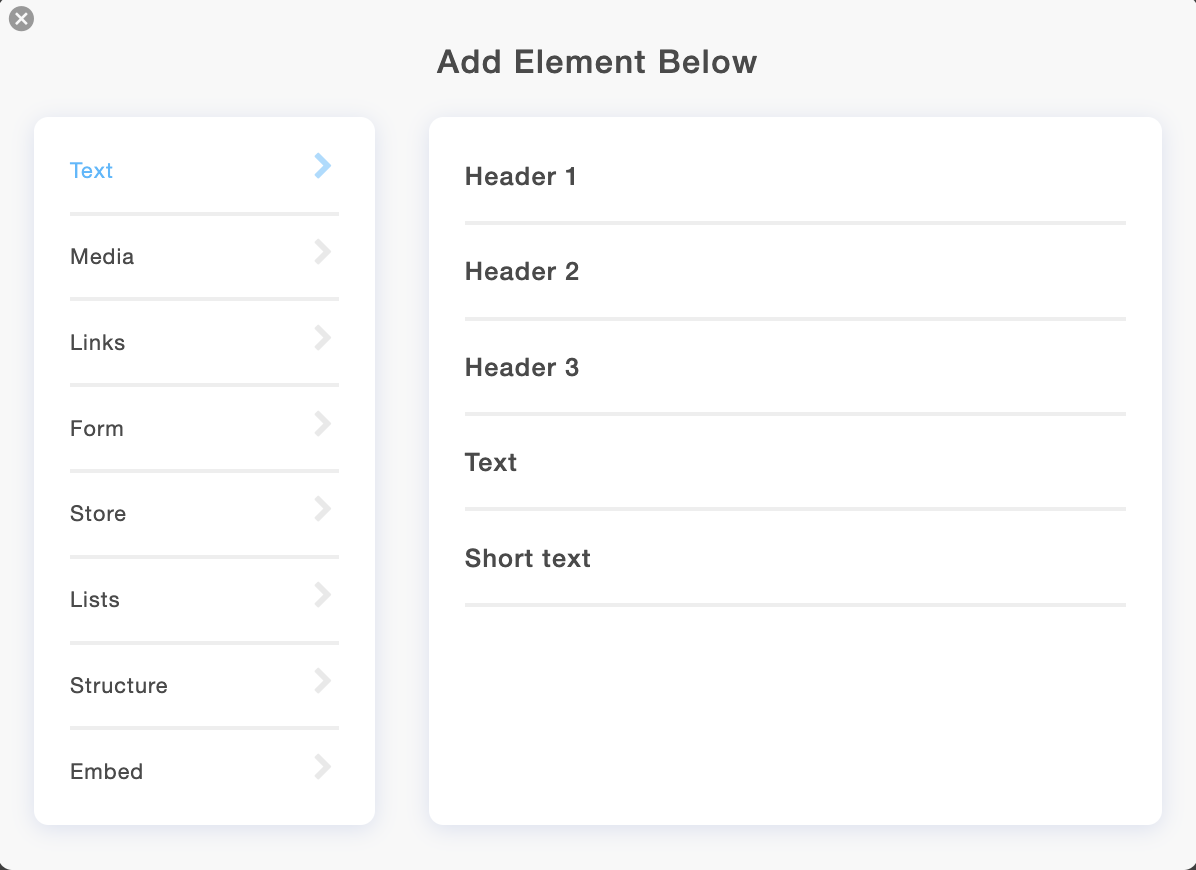Close the Add Element dialog
The image size is (1196, 870).
(21, 18)
